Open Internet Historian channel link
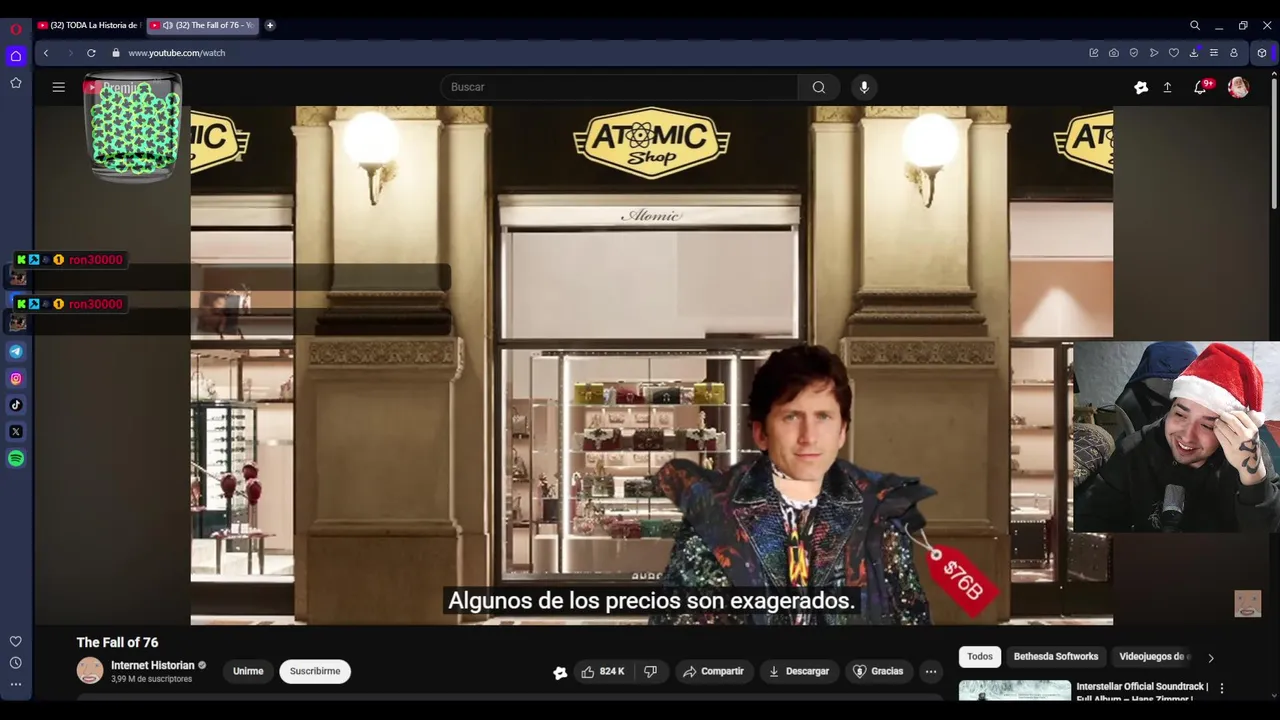Viewport: 1280px width, 720px height. [x=153, y=666]
